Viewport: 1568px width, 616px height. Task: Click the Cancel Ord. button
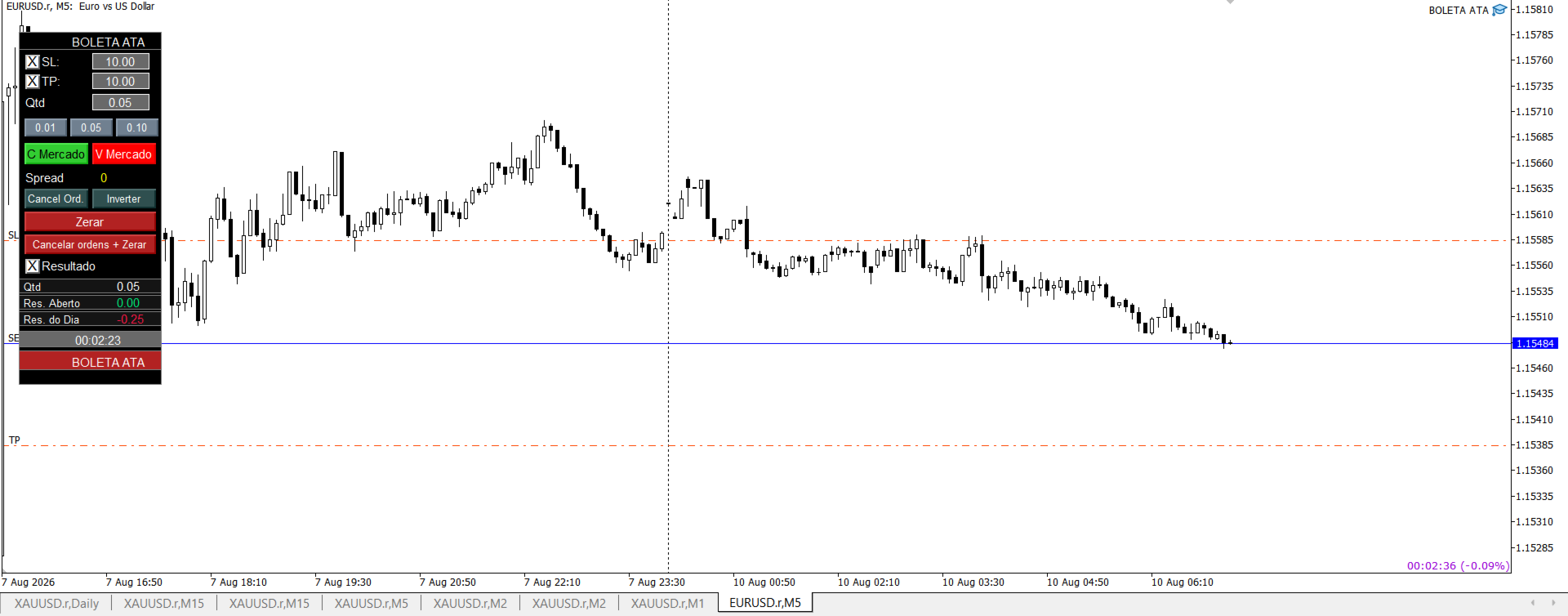(x=56, y=199)
